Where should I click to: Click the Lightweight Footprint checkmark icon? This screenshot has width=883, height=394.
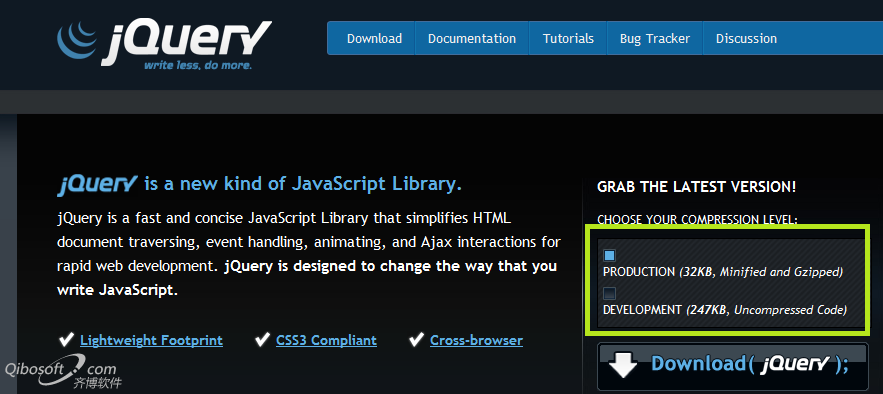(66, 339)
